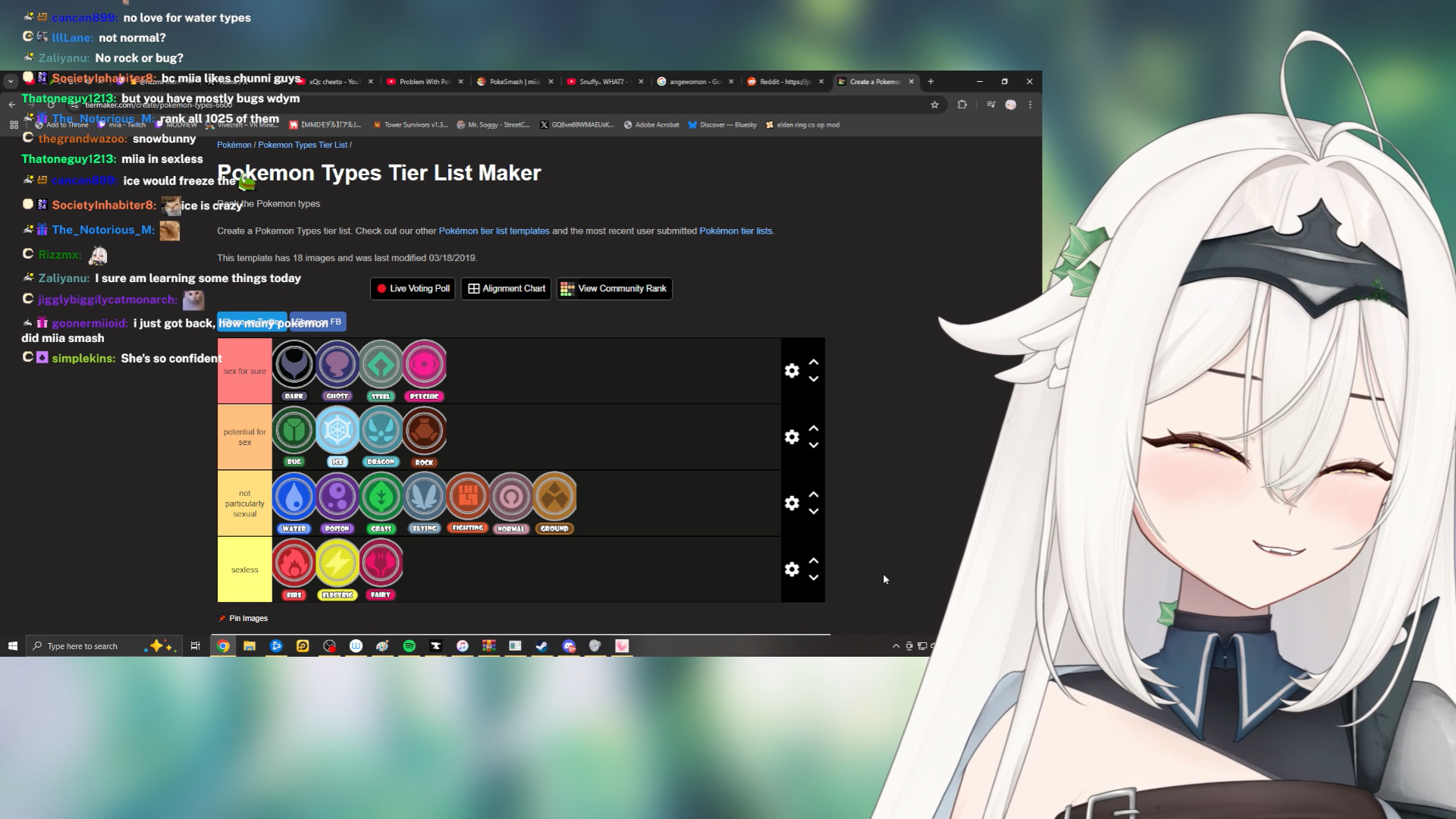This screenshot has height=819, width=1456.
Task: Open a new Chrome tab
Action: [x=930, y=82]
